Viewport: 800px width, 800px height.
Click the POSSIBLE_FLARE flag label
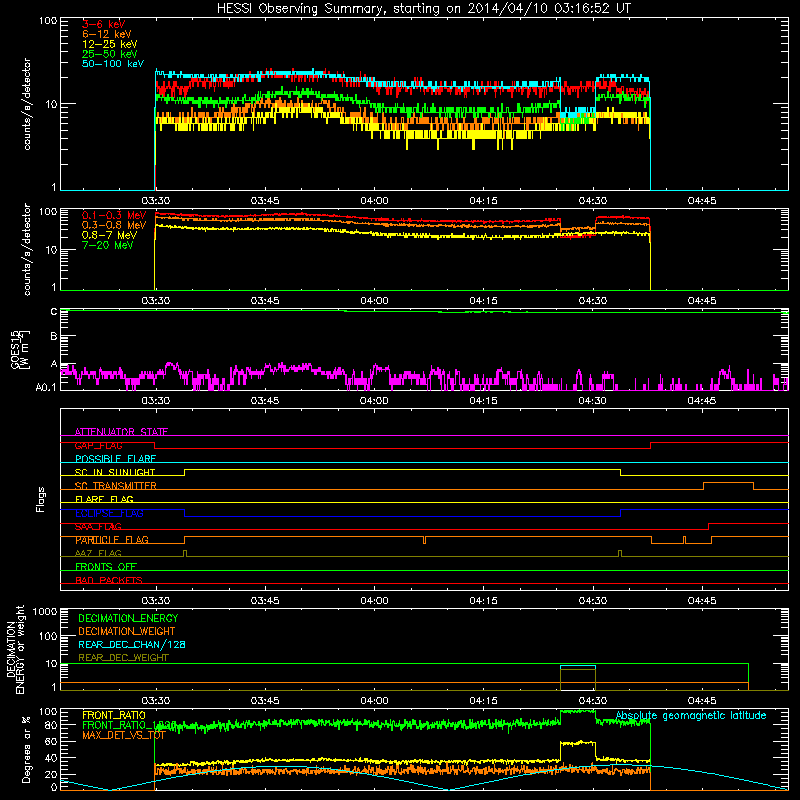pos(115,459)
